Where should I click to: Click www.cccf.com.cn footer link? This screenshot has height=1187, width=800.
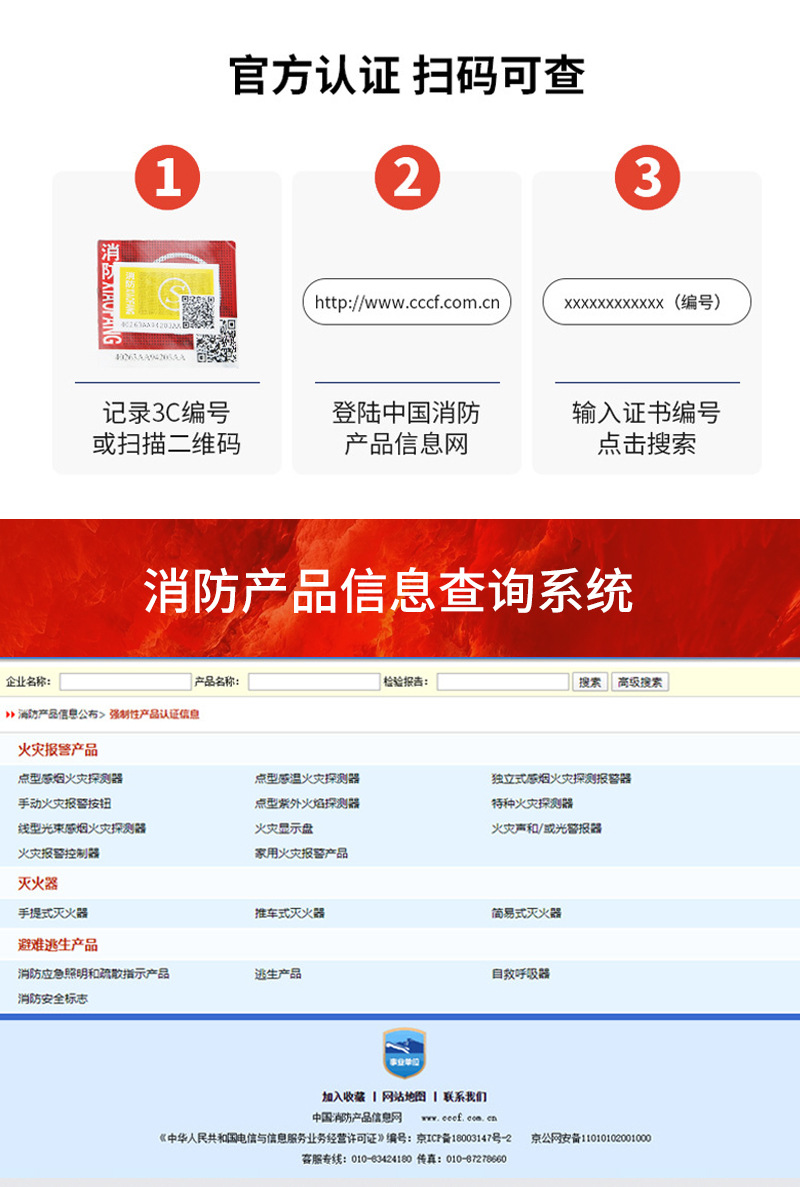tap(459, 1117)
